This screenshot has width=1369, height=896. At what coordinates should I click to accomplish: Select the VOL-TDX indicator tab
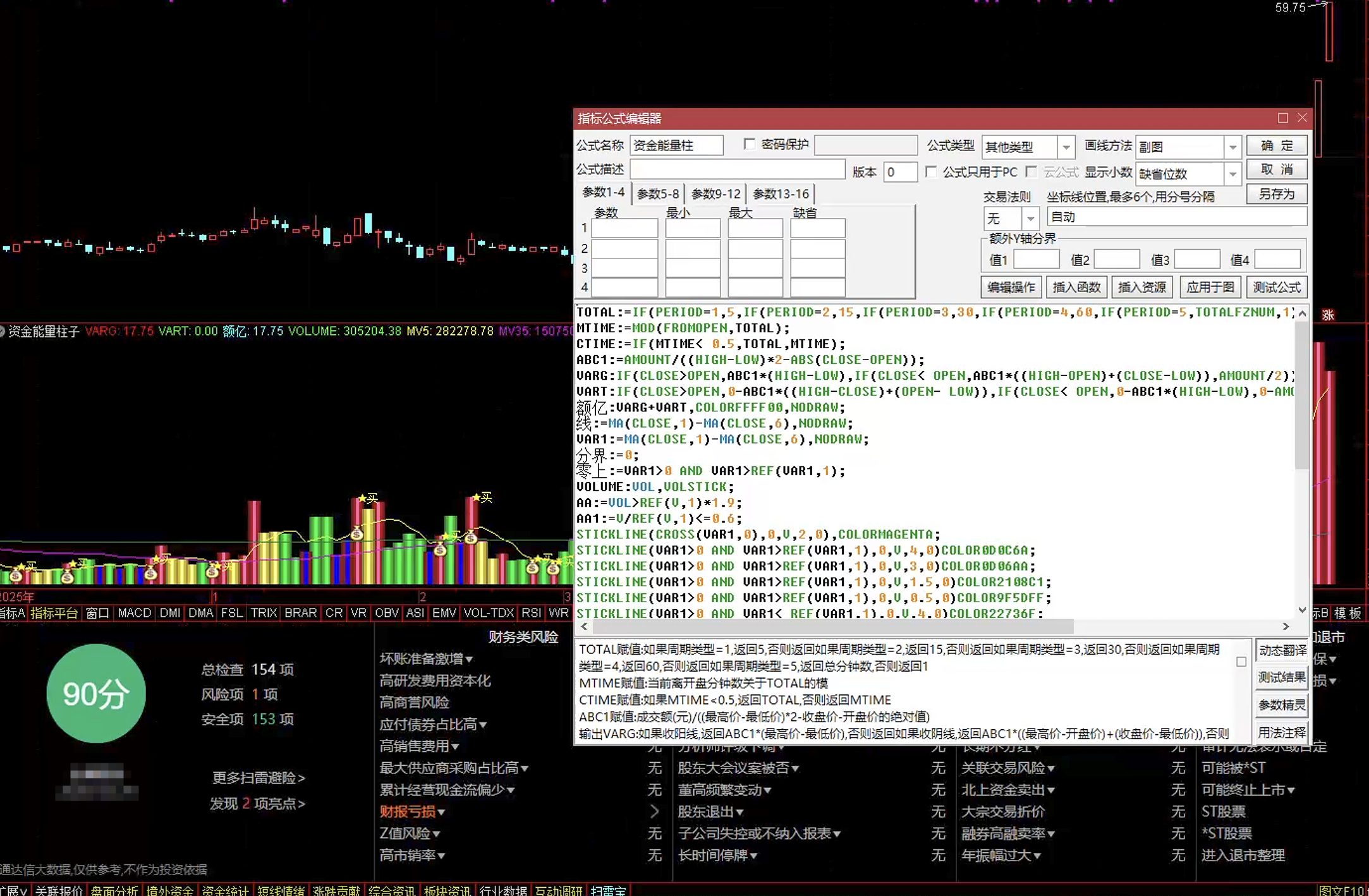point(488,613)
